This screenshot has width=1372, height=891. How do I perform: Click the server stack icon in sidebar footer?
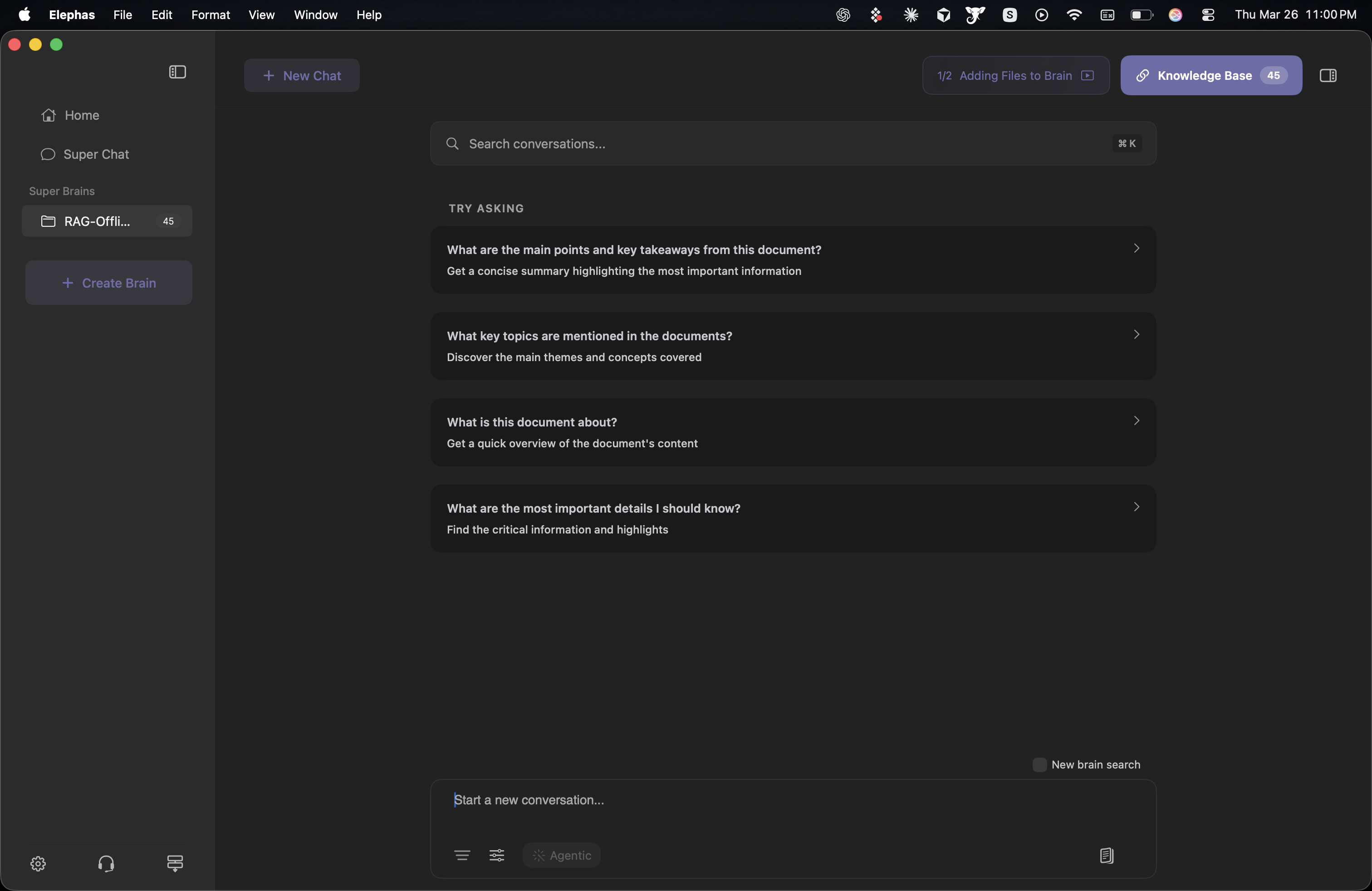[175, 863]
